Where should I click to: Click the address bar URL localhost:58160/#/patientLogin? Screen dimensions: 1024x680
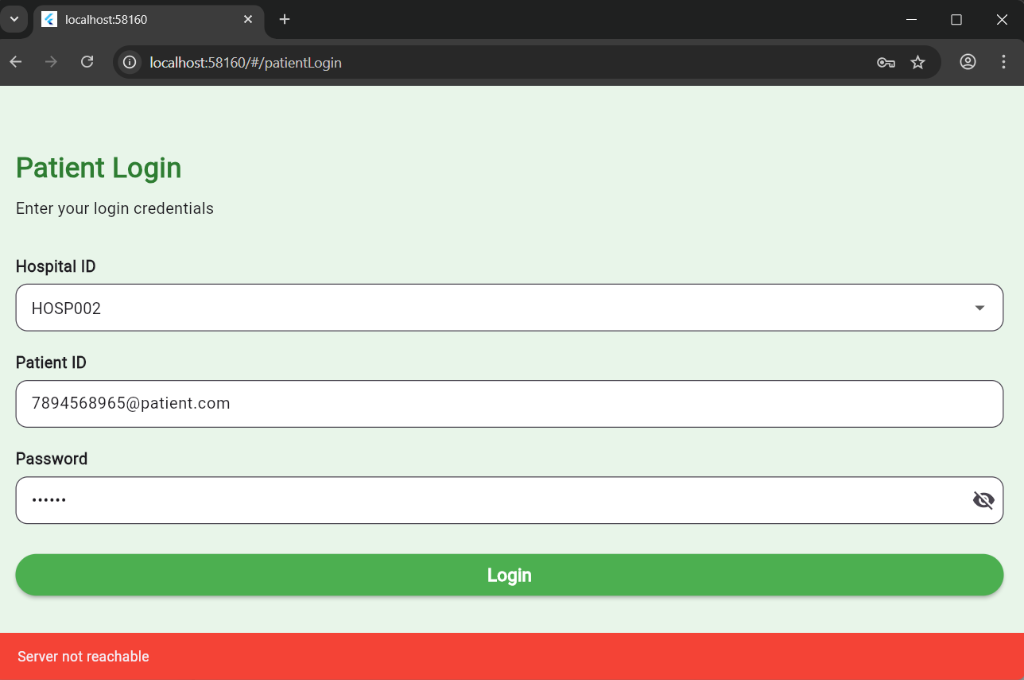246,63
